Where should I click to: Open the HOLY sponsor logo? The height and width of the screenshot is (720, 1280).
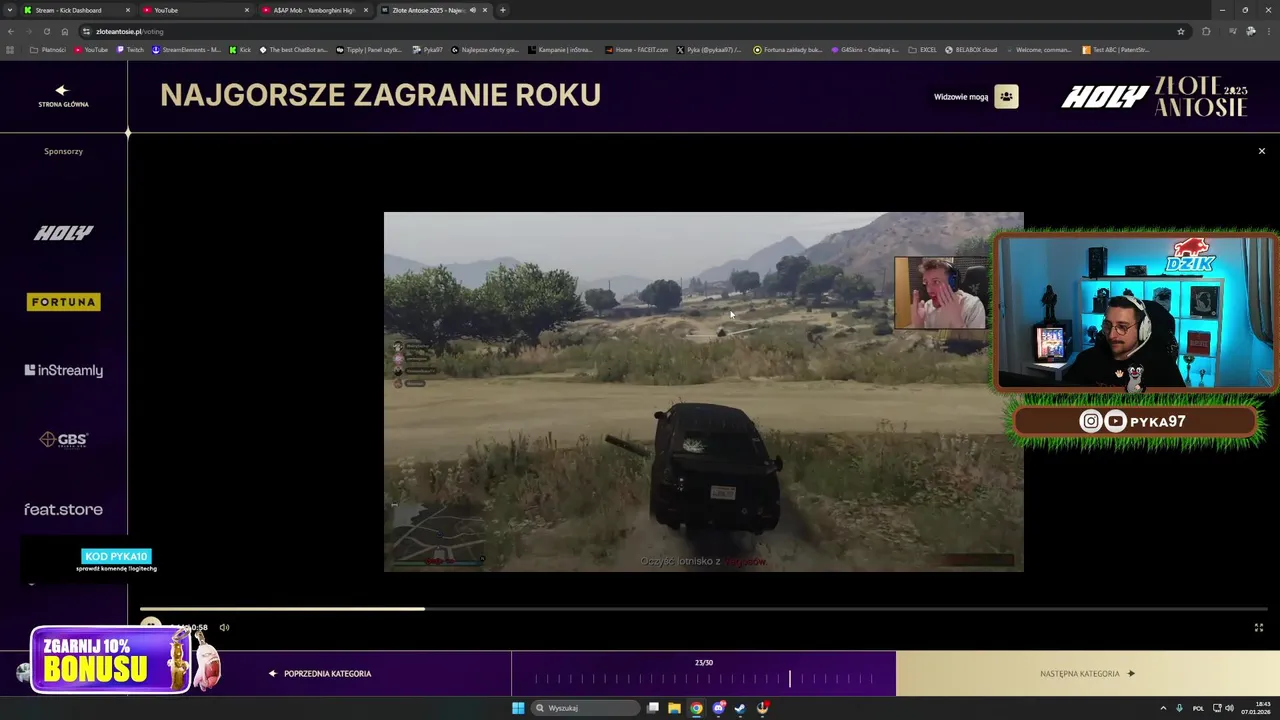pyautogui.click(x=63, y=233)
